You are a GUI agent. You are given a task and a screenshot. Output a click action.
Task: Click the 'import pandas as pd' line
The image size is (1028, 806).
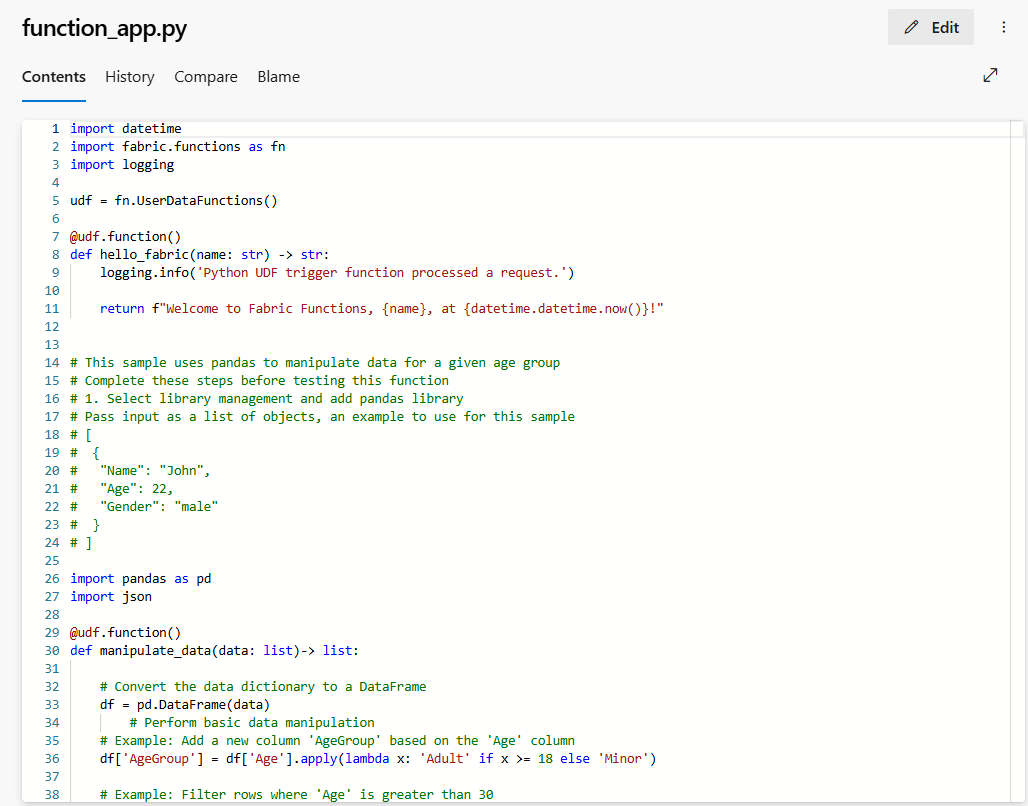(x=140, y=578)
